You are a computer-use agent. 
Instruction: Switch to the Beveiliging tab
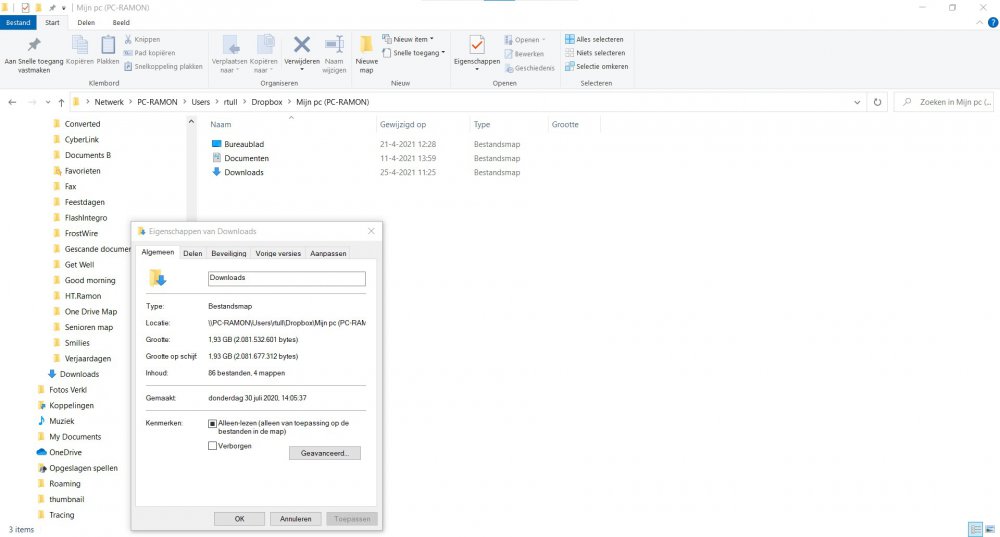[229, 254]
